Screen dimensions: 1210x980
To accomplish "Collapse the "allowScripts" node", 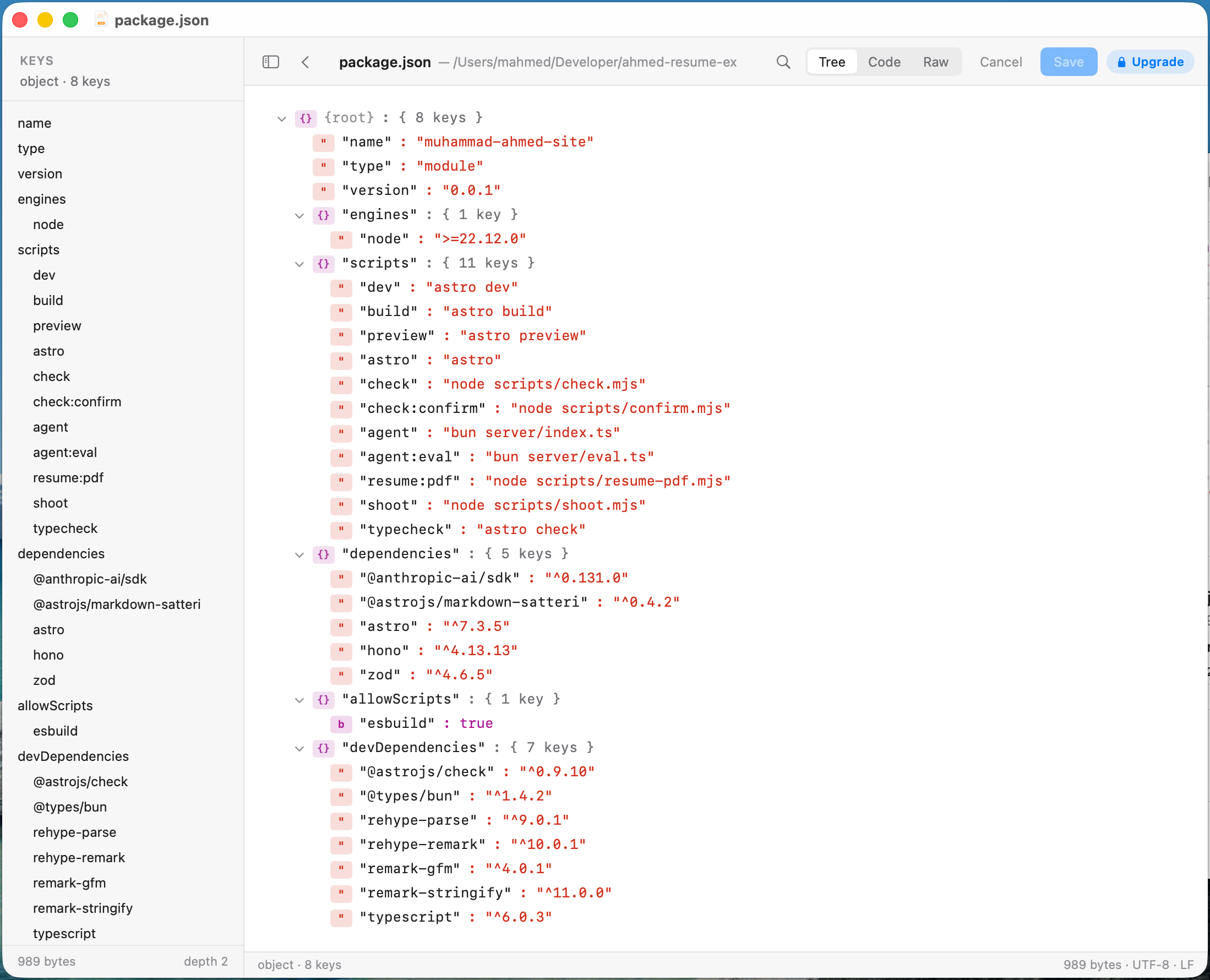I will point(299,700).
